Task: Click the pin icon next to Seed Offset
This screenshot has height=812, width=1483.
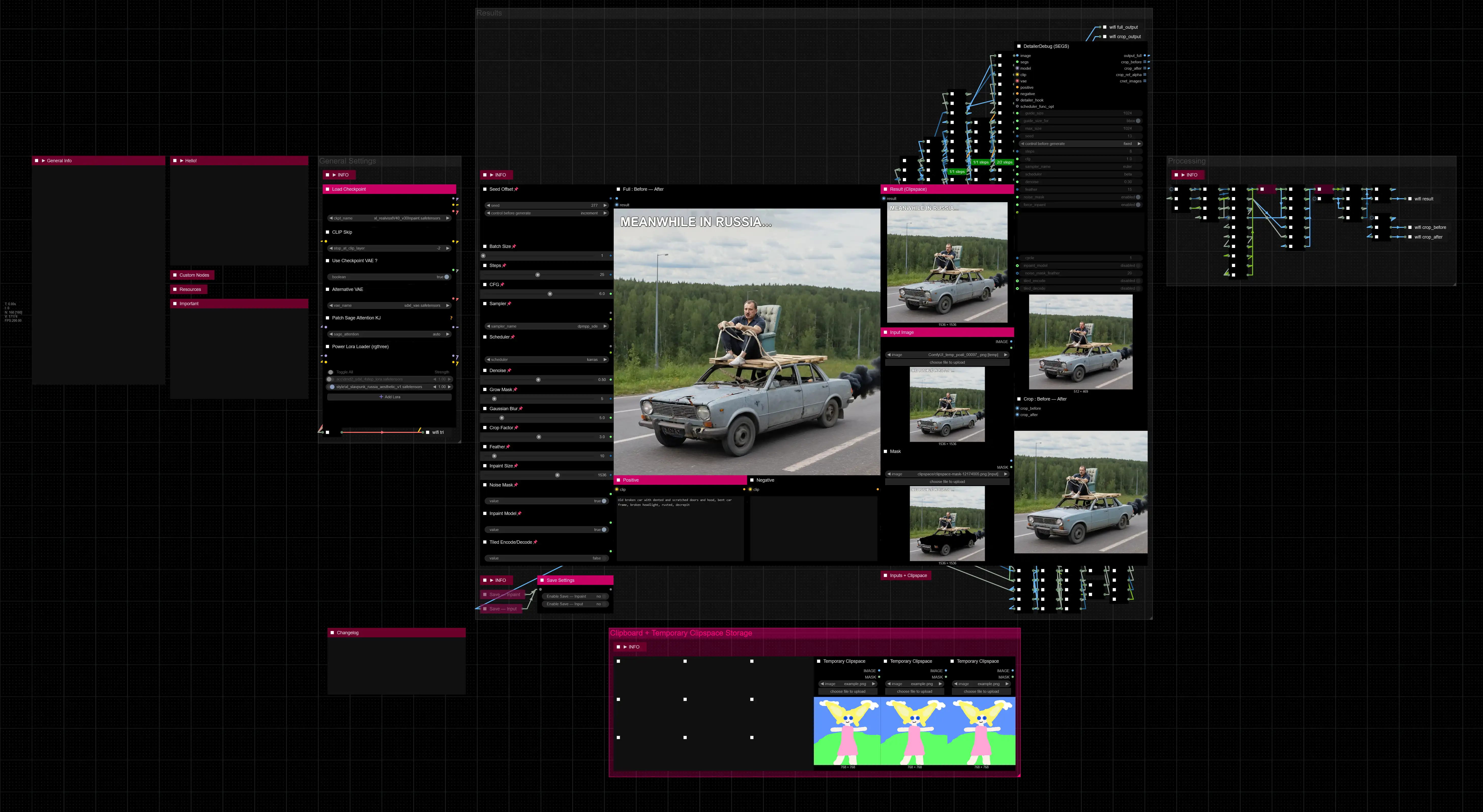Action: click(516, 189)
